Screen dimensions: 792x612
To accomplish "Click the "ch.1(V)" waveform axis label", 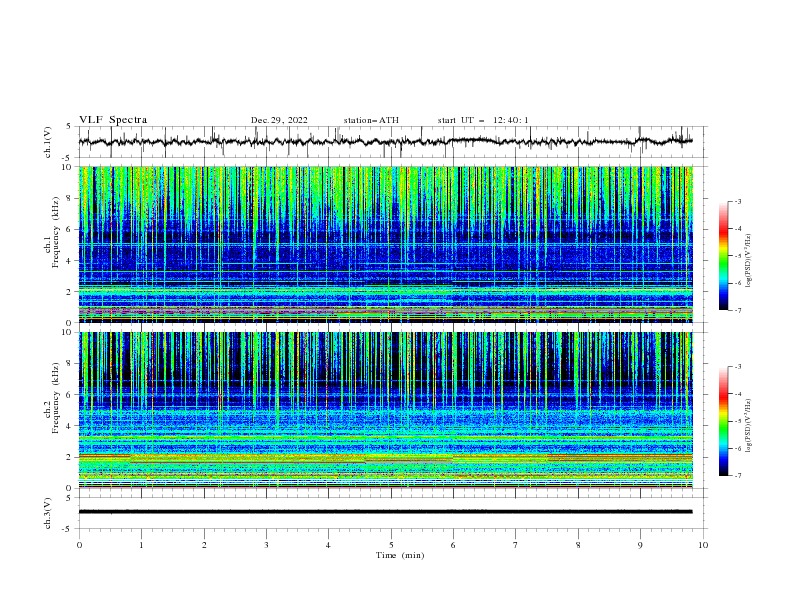I will coord(48,142).
